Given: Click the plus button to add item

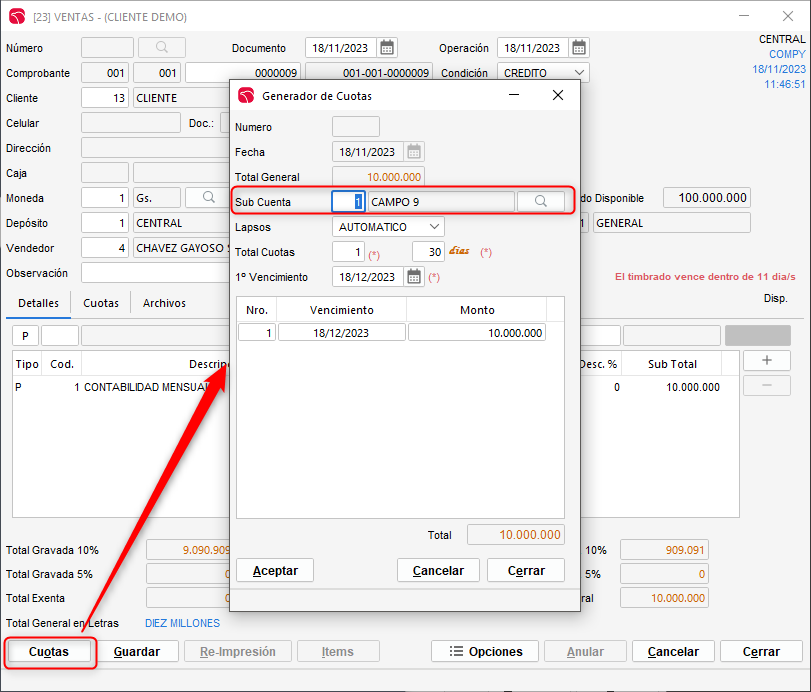Looking at the screenshot, I should click(767, 361).
